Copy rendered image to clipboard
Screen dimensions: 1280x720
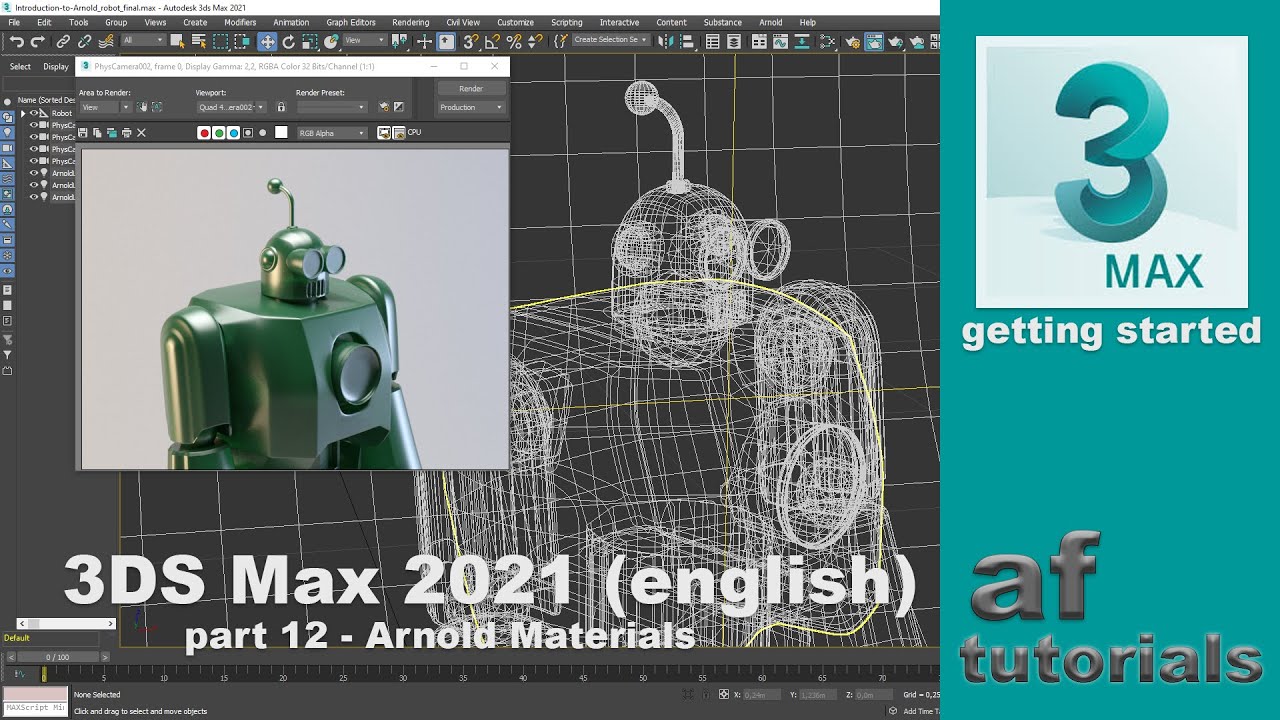click(x=97, y=133)
